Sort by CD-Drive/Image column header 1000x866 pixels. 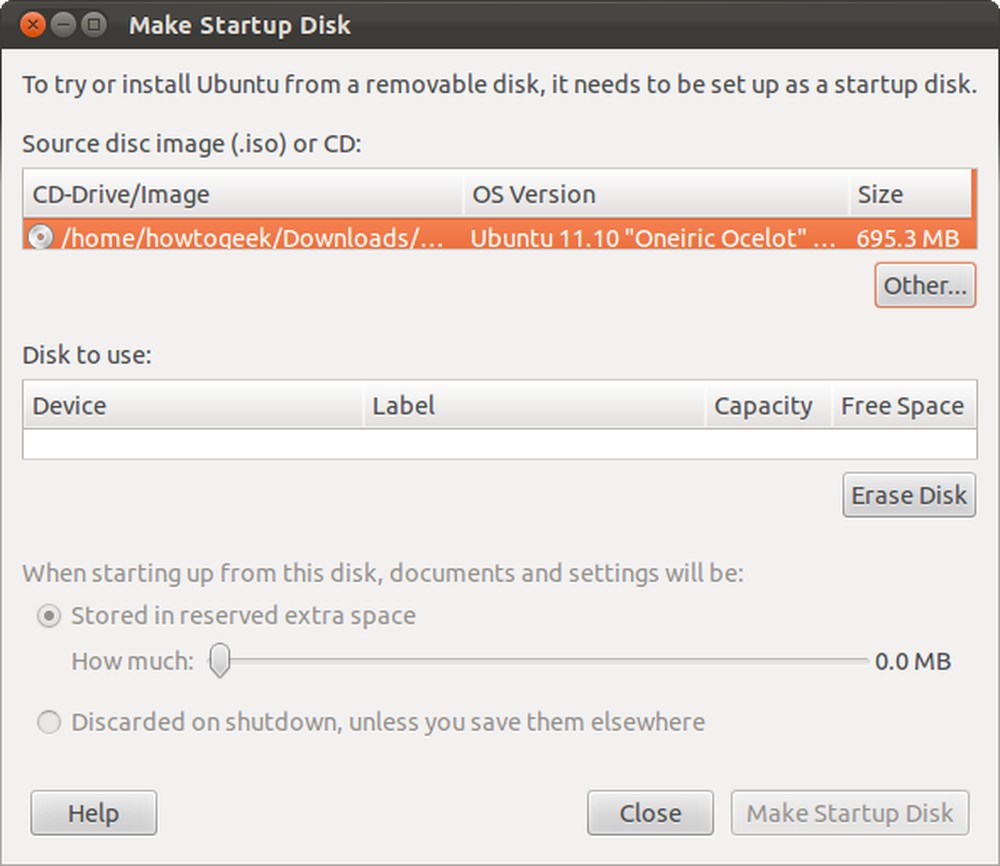tap(243, 193)
